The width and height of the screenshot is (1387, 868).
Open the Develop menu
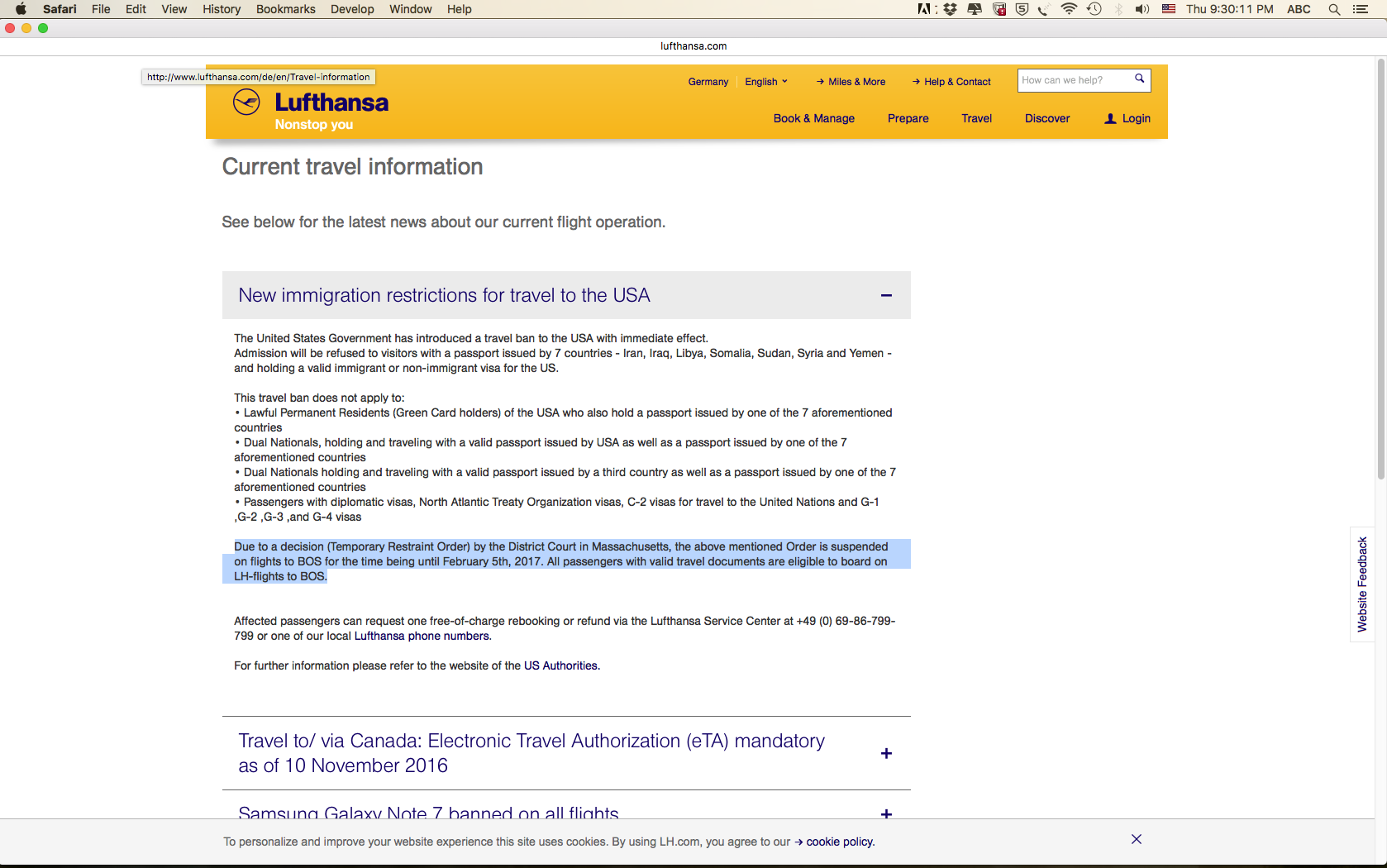coord(352,9)
